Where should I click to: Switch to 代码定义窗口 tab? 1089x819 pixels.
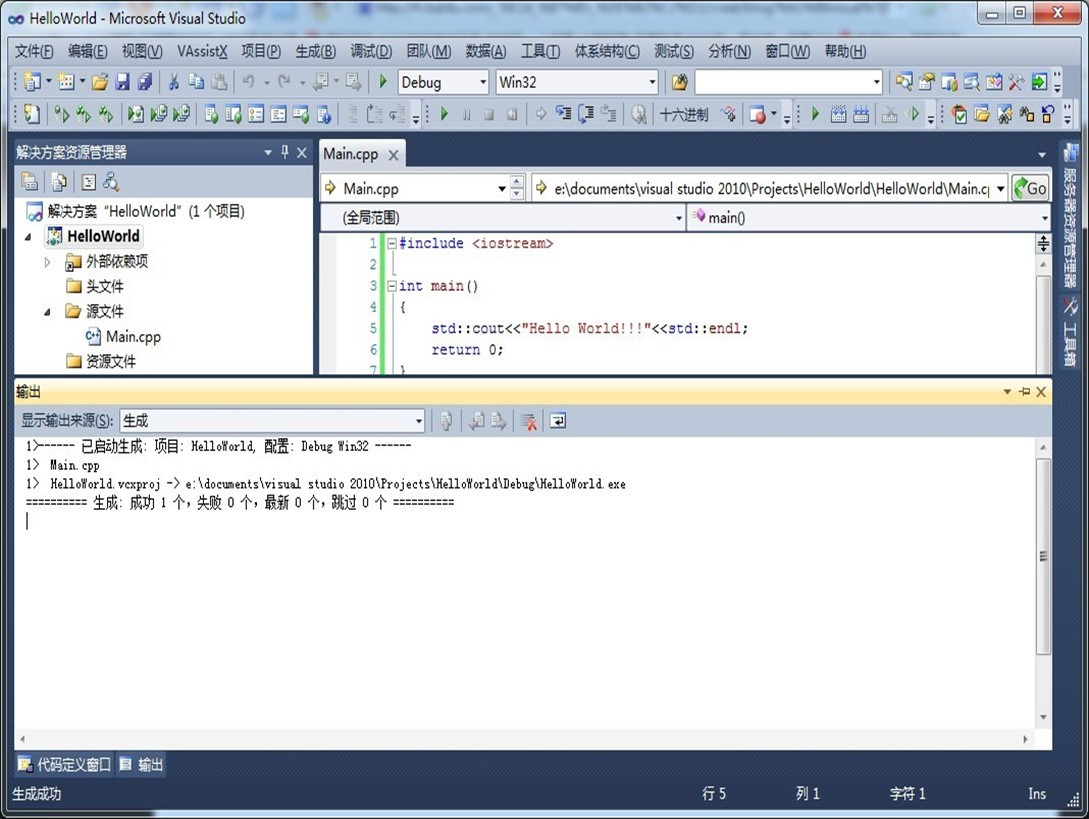pyautogui.click(x=64, y=765)
